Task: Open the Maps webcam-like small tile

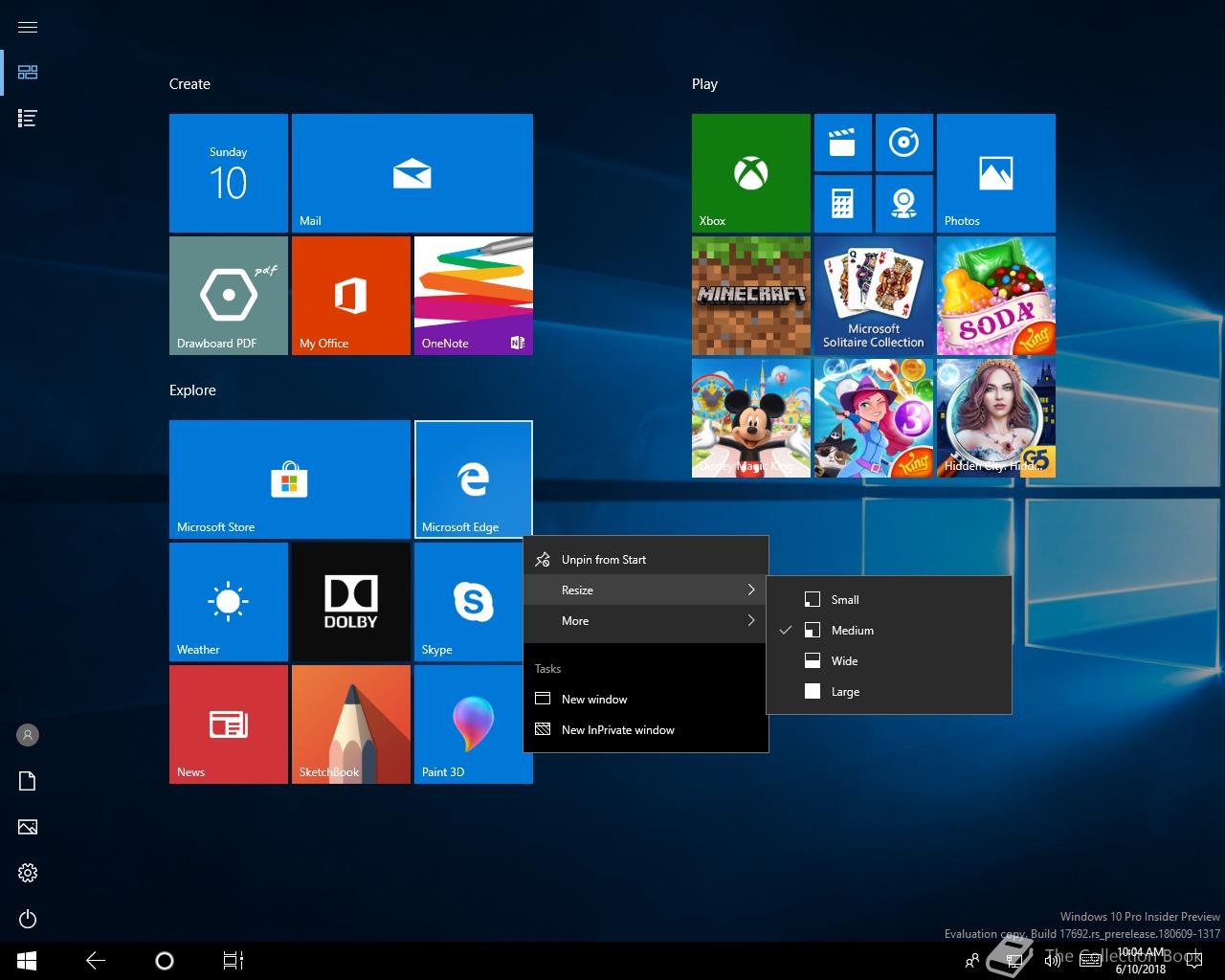Action: (904, 204)
